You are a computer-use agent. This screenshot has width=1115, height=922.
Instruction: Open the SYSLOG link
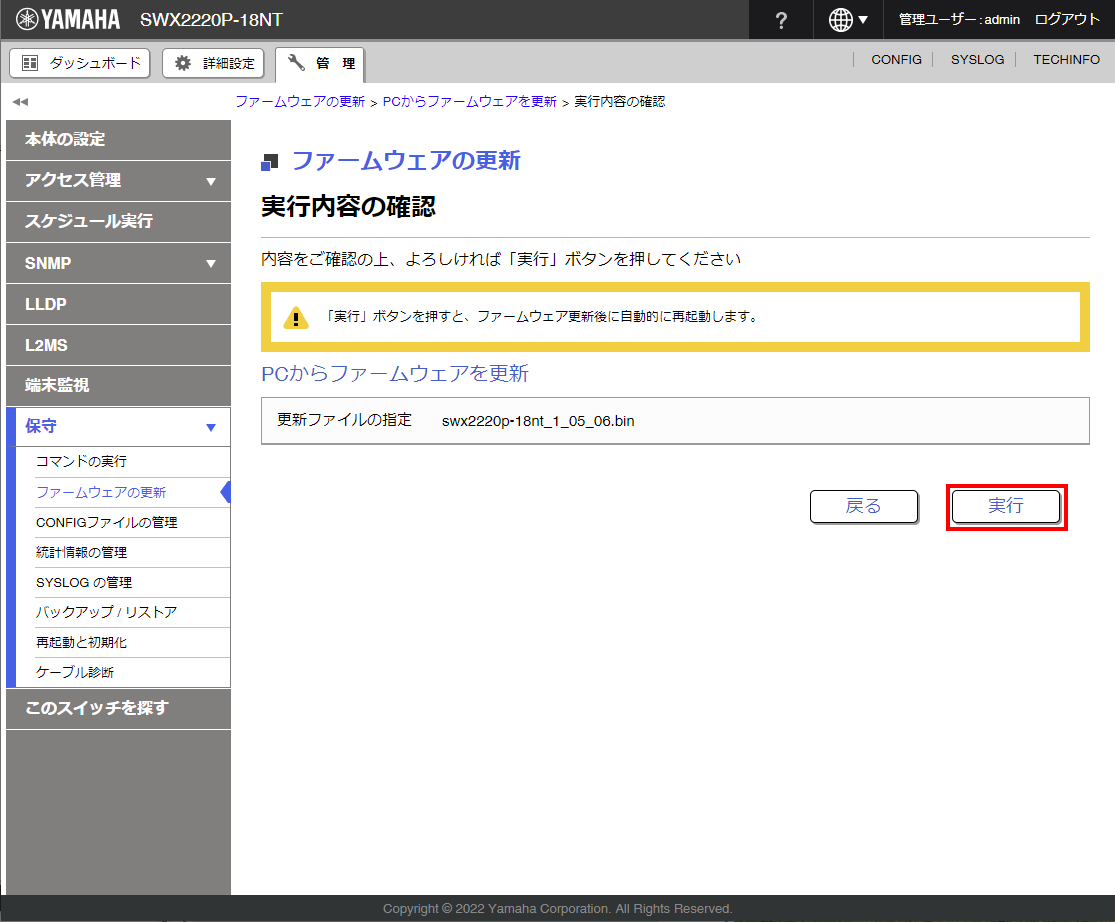pos(977,60)
